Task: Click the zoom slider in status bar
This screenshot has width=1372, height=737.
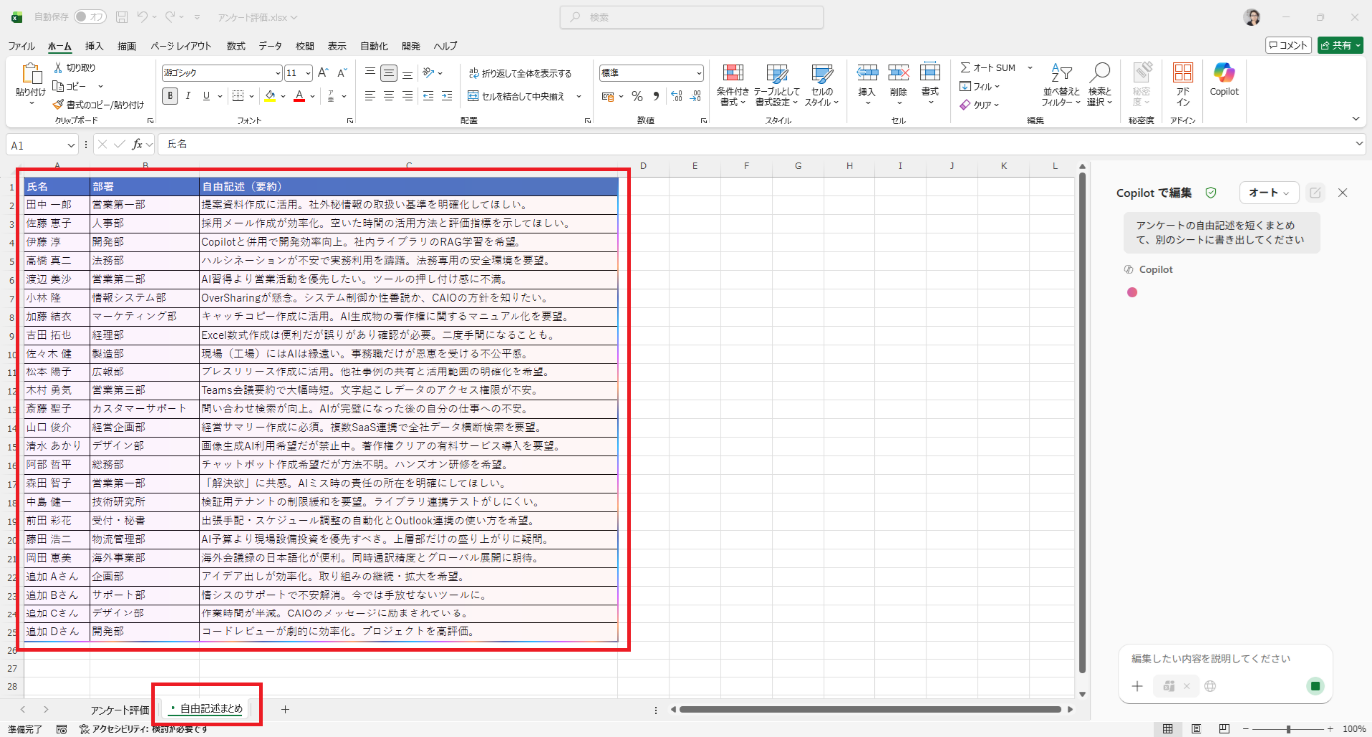Action: point(1288,729)
